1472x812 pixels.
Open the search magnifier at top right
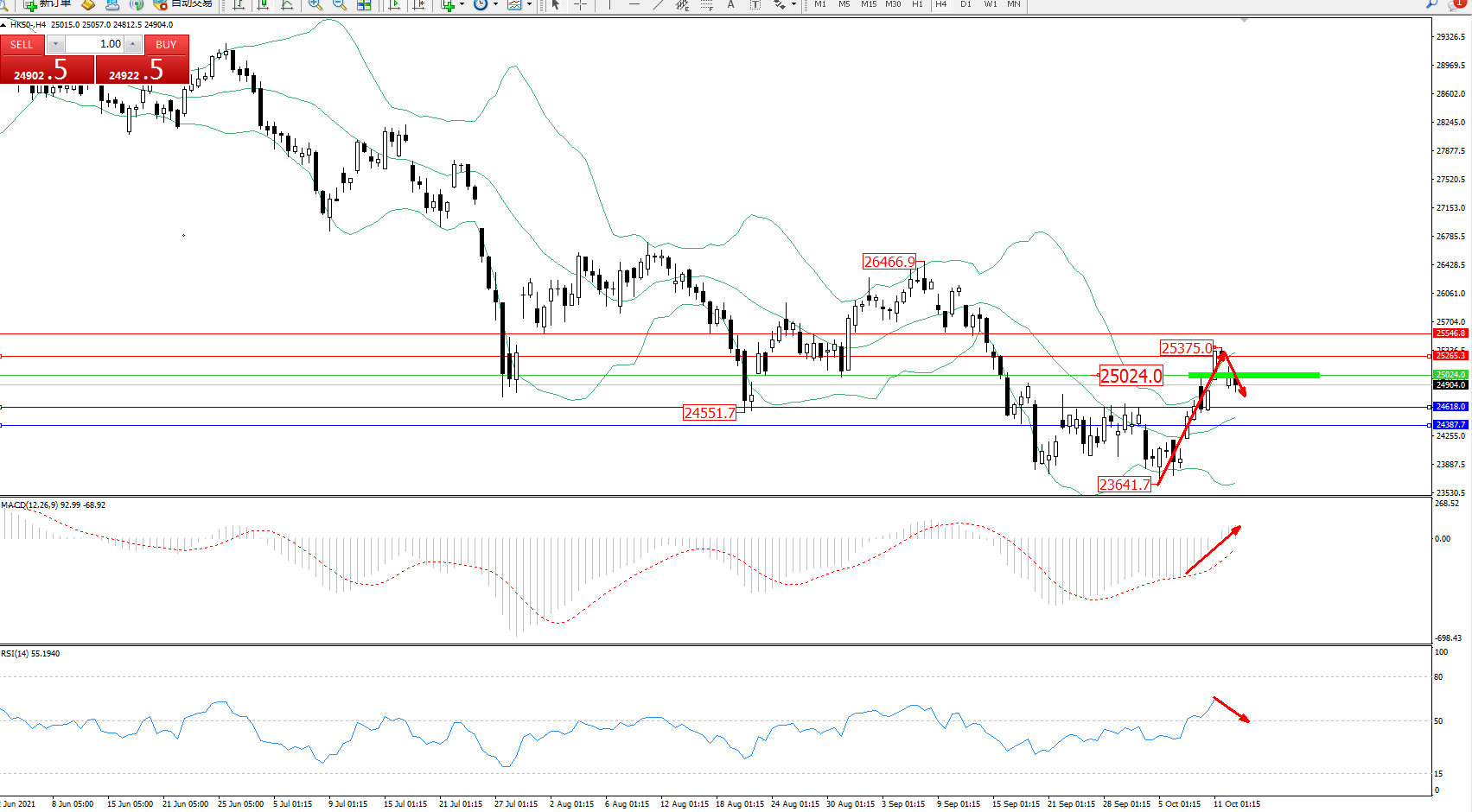pyautogui.click(x=1431, y=4)
